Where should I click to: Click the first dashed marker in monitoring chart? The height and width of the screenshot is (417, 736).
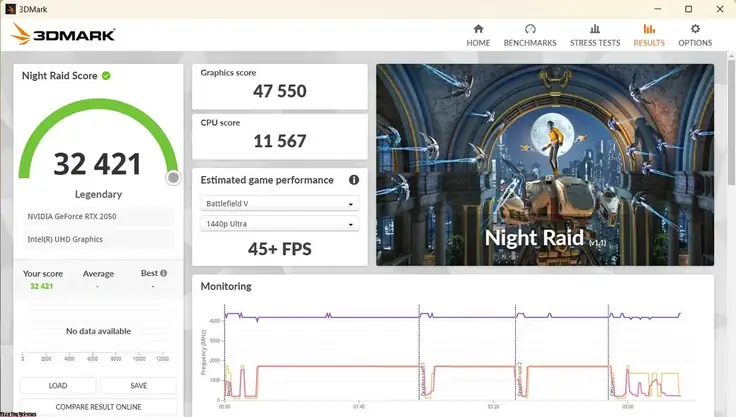click(224, 352)
